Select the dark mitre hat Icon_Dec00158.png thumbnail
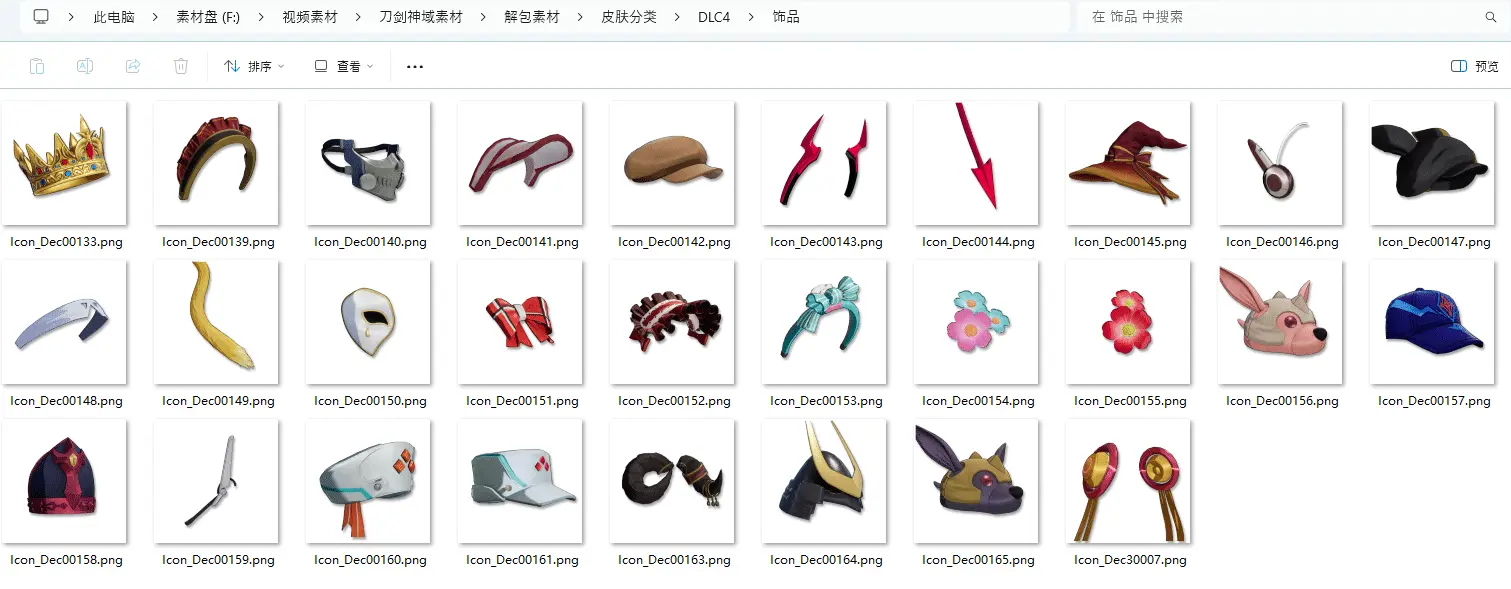The height and width of the screenshot is (589, 1511). pyautogui.click(x=64, y=481)
